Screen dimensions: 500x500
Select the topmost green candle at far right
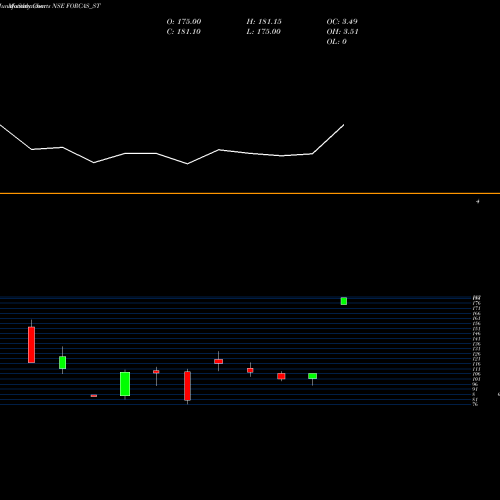coord(344,301)
